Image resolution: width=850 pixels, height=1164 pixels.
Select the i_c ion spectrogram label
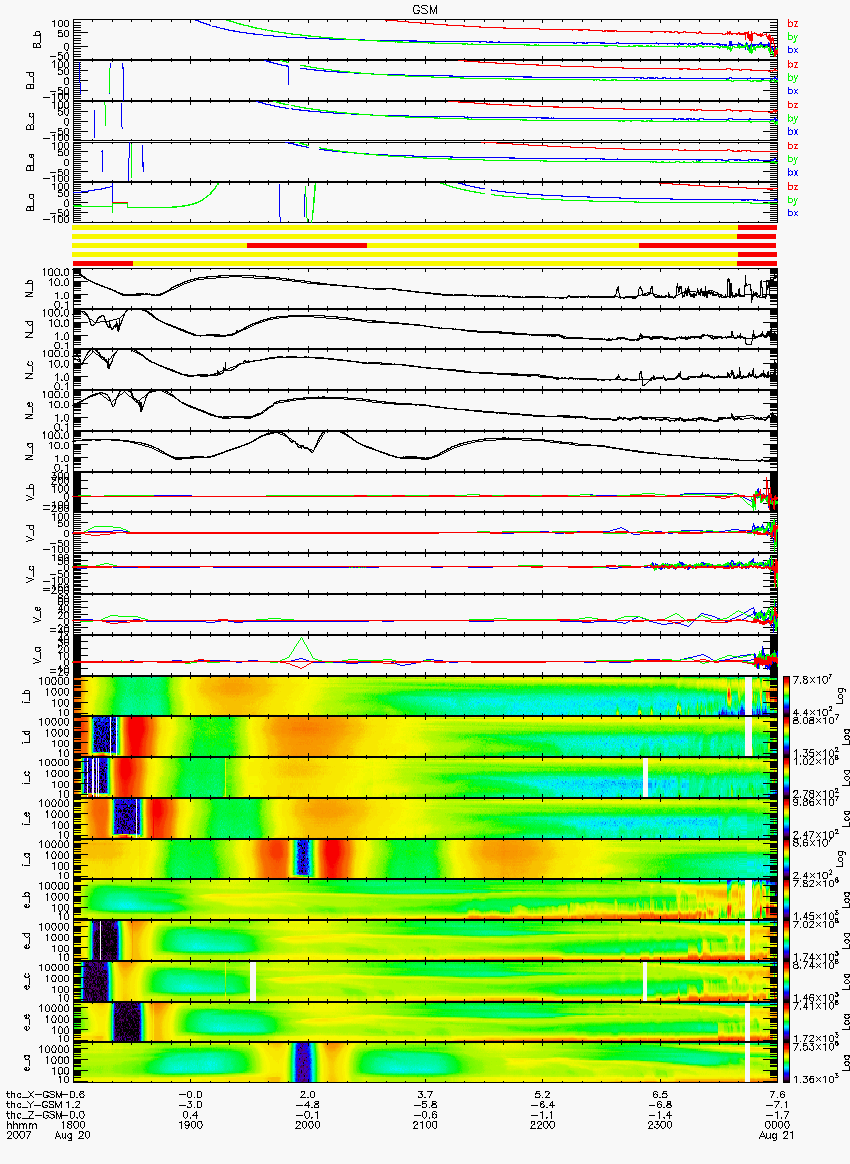click(x=27, y=776)
